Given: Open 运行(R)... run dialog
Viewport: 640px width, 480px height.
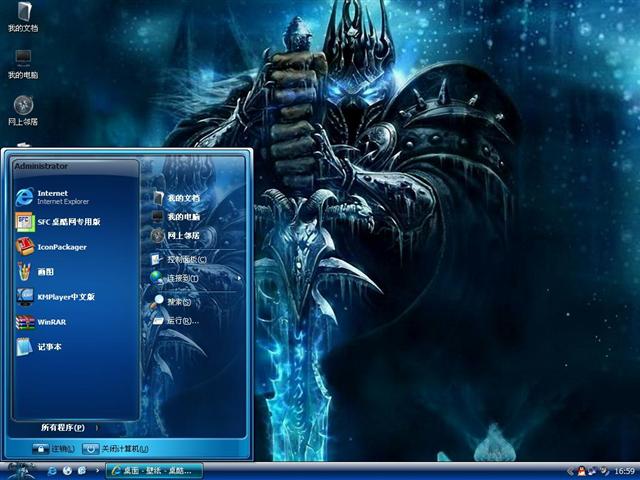Looking at the screenshot, I should (x=176, y=321).
